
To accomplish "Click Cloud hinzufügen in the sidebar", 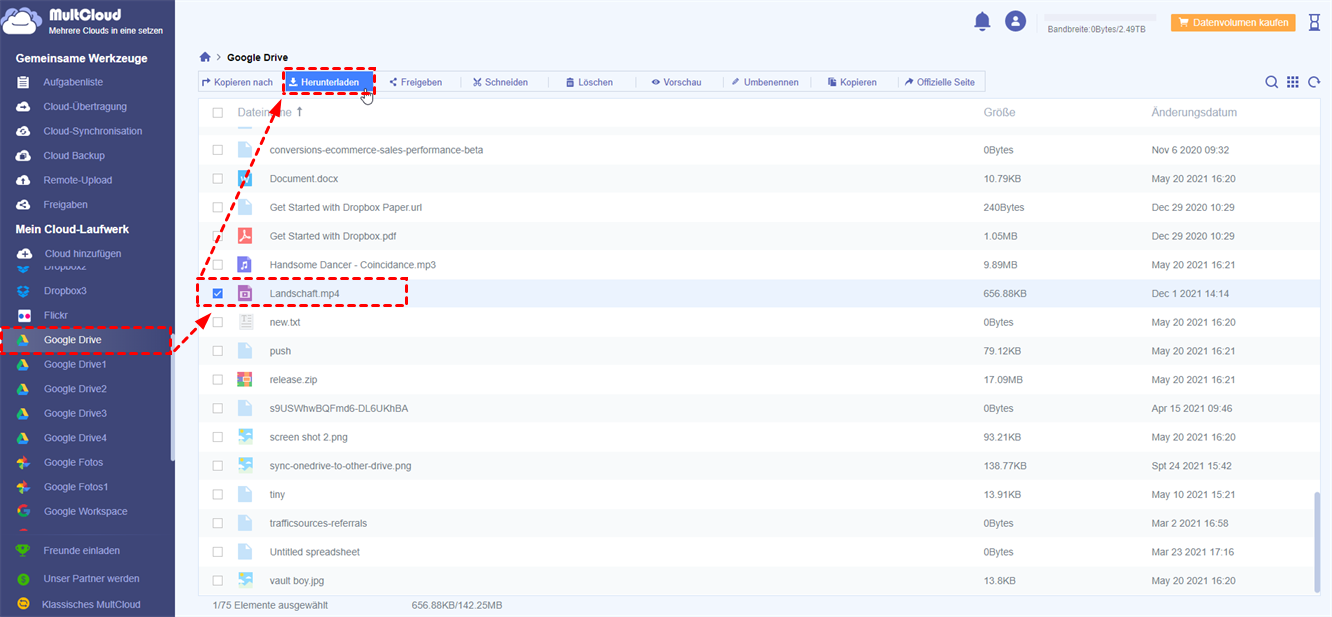I will pos(83,254).
